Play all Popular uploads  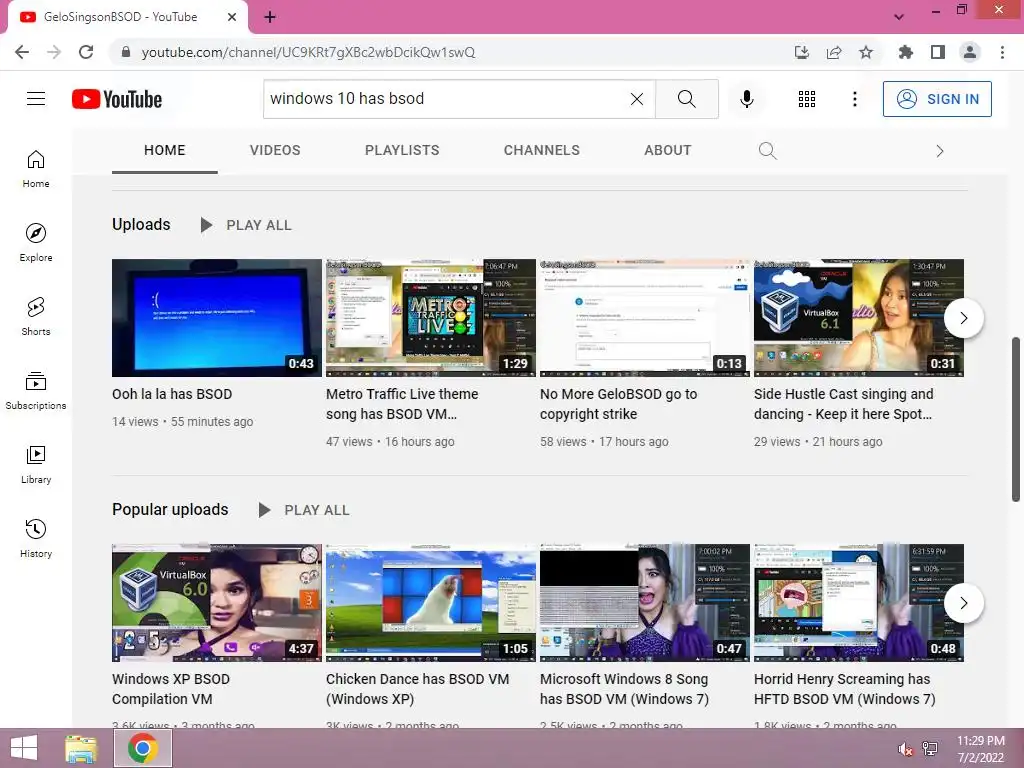304,510
